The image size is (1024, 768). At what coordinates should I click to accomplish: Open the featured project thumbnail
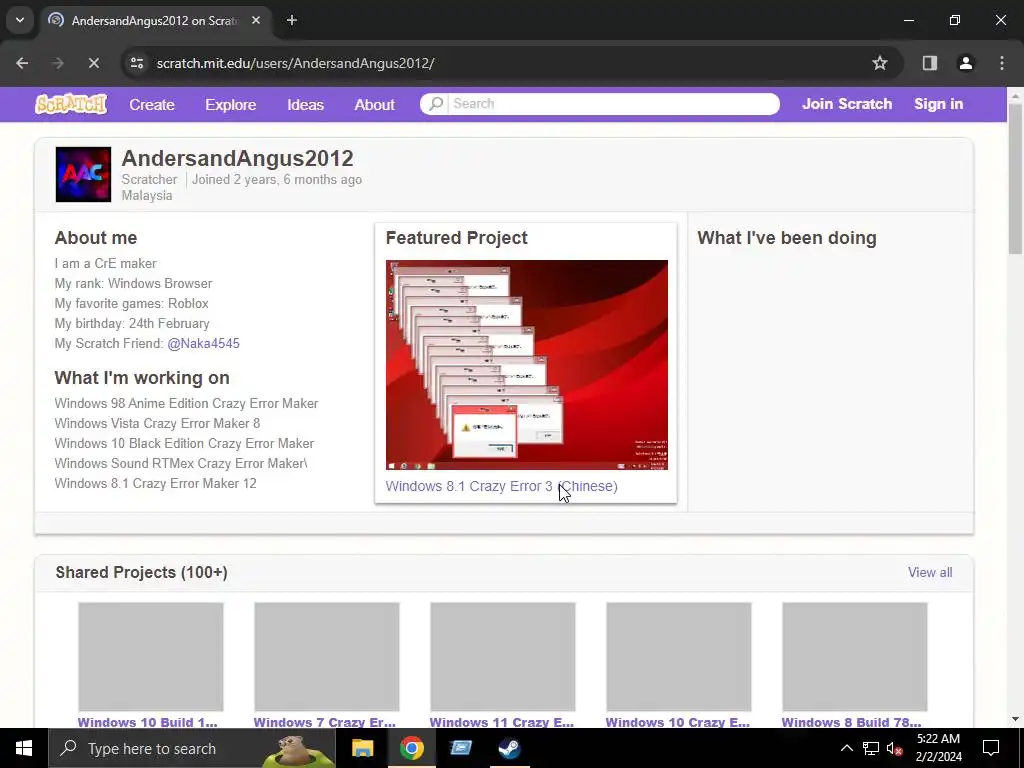(x=526, y=364)
